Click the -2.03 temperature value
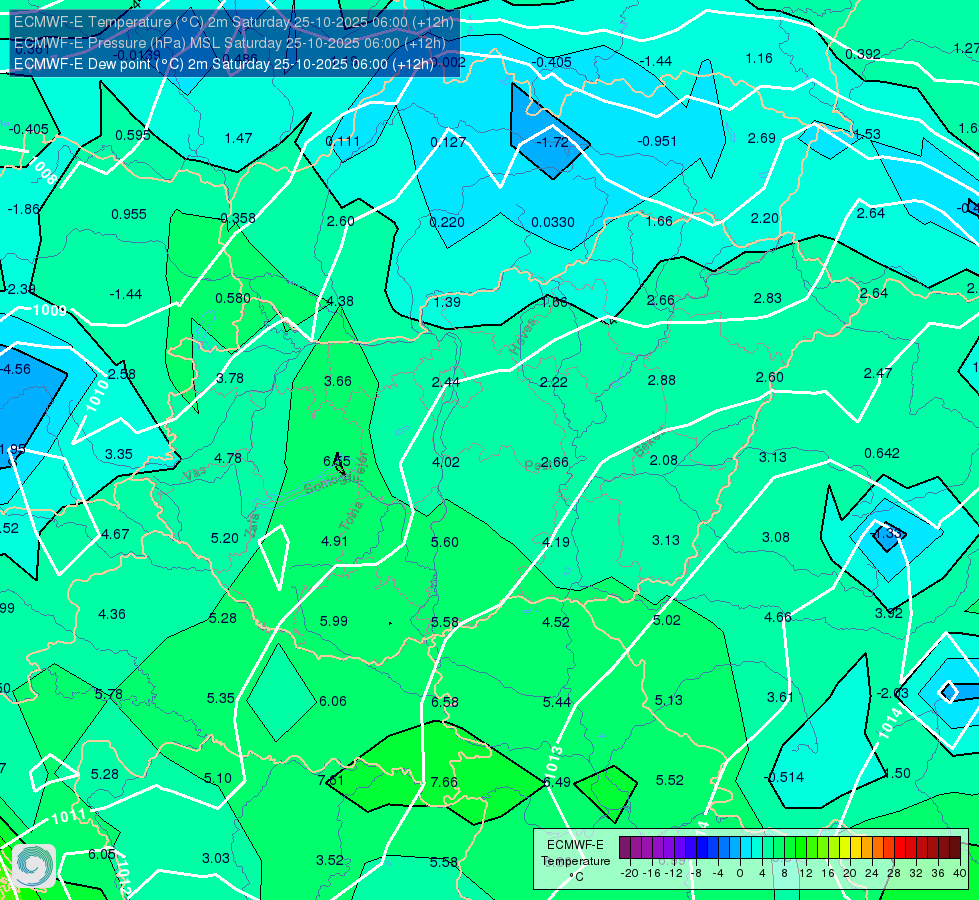Screen dimensions: 979x900 pyautogui.click(x=892, y=693)
